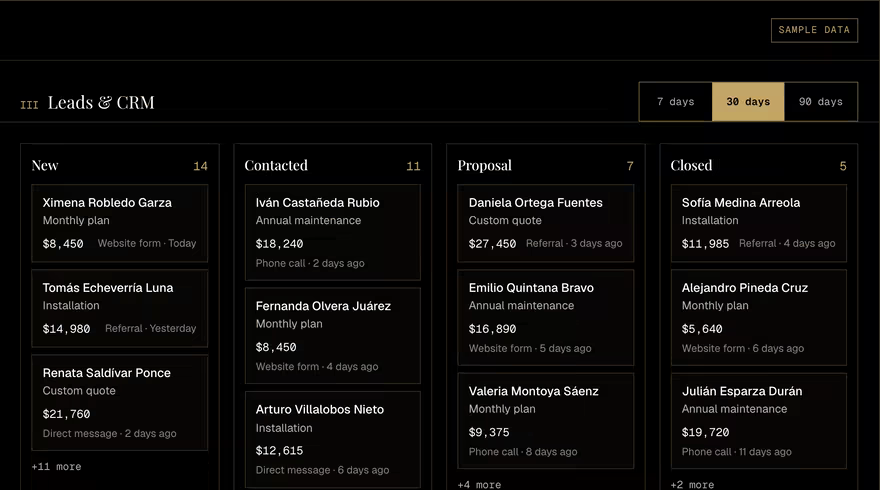Click the Closed column title

pyautogui.click(x=691, y=166)
